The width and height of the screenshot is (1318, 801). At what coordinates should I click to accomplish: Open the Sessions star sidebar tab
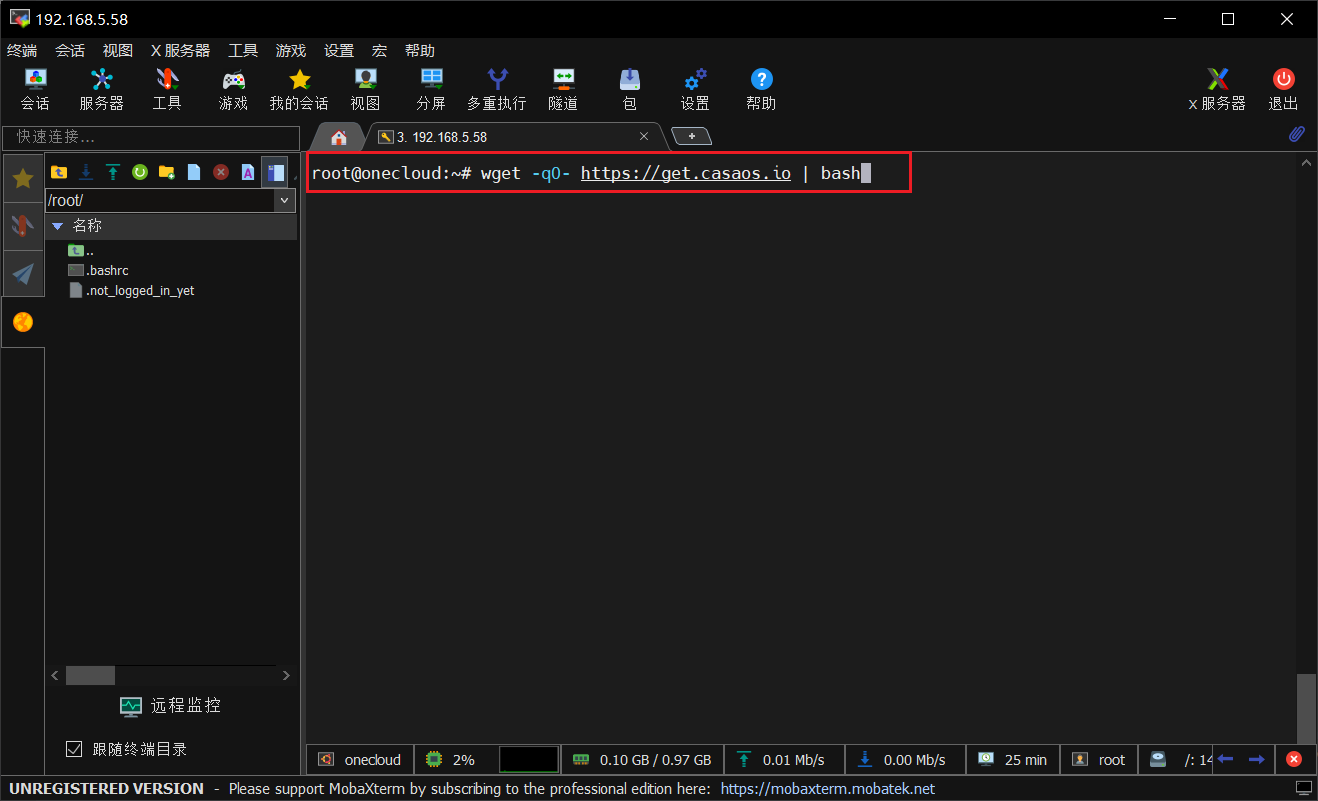23,179
